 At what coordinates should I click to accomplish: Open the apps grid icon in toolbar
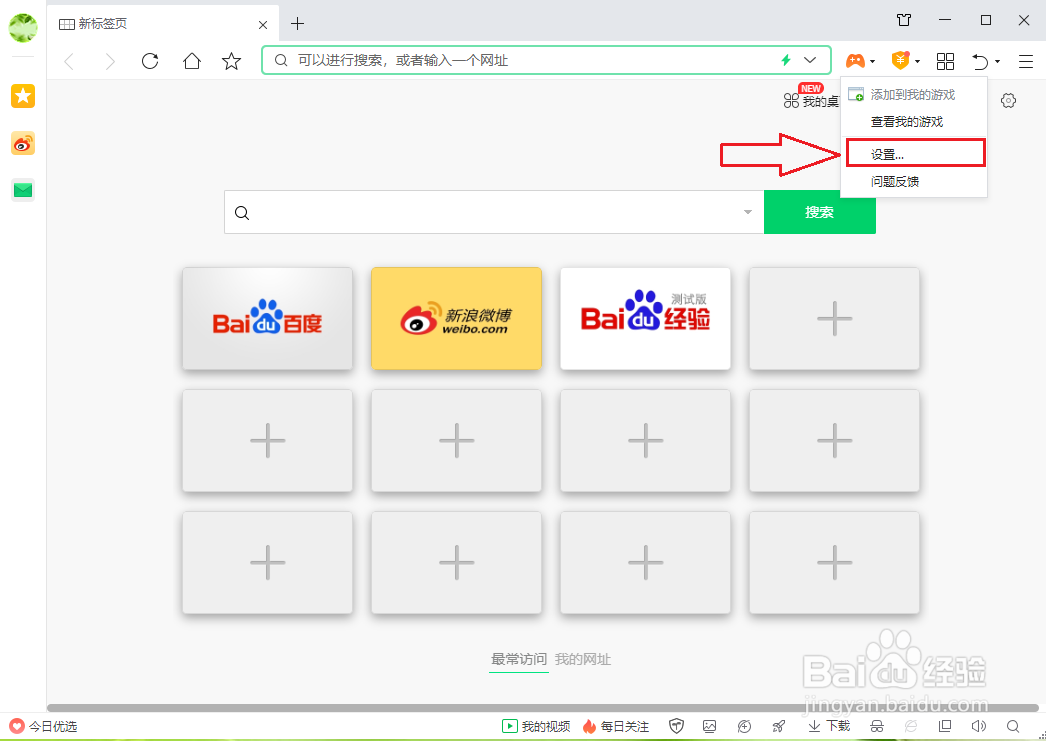pos(945,61)
